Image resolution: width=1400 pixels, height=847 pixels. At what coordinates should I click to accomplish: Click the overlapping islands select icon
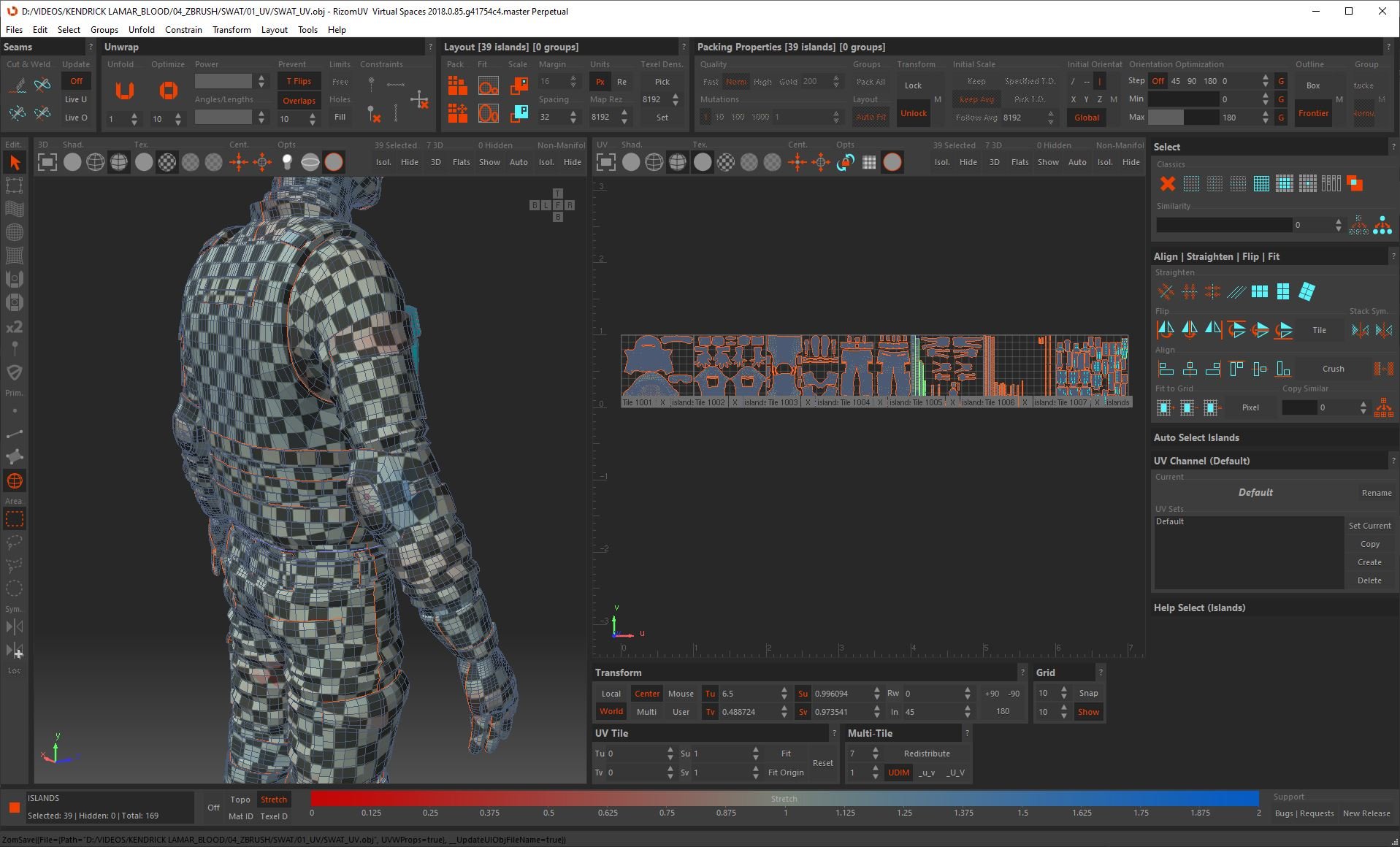point(1355,184)
